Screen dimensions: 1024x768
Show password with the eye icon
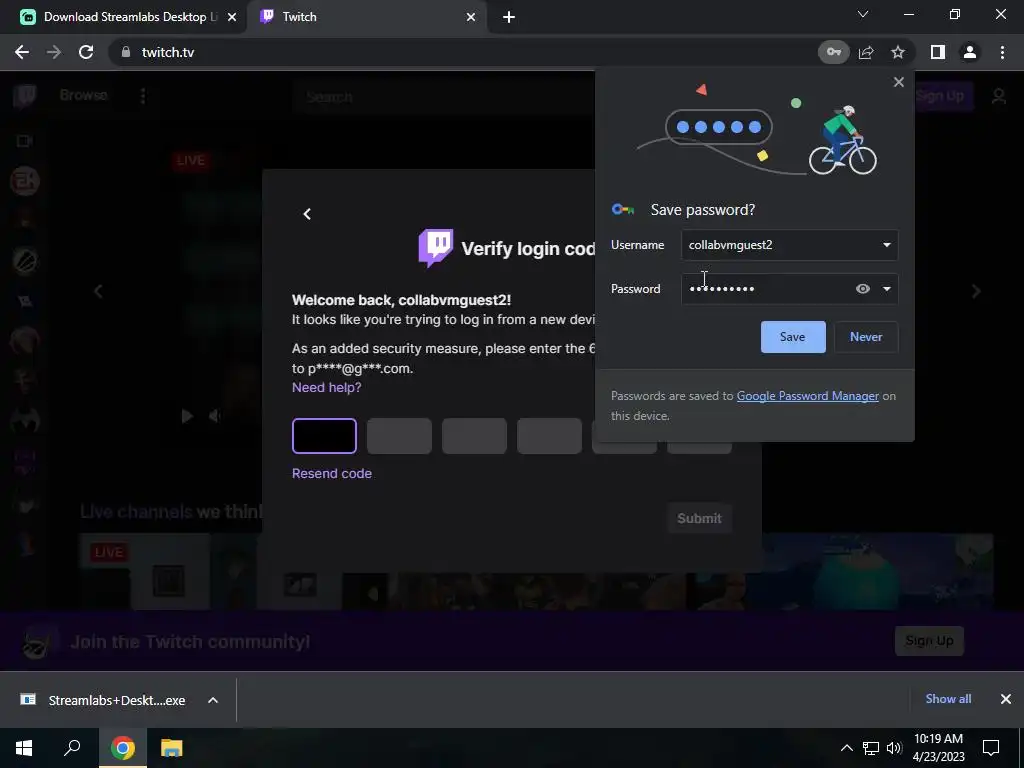coord(863,289)
